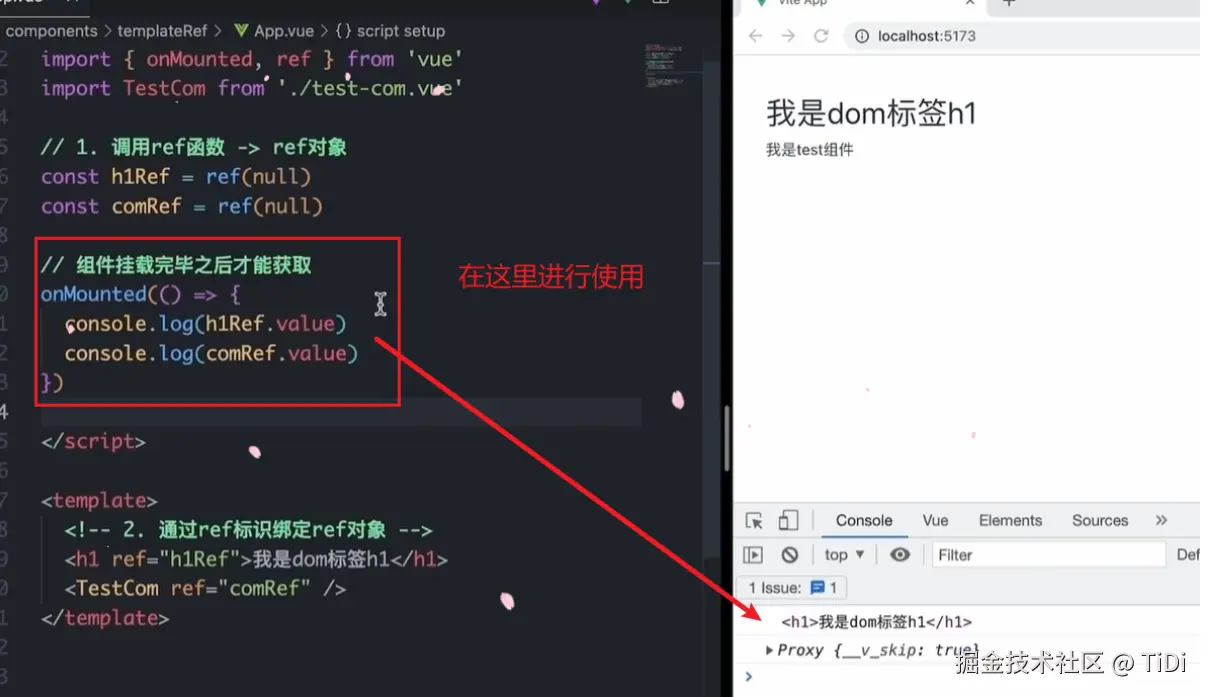Open the components breadcrumb
Screen dimensions: 1207x697
[52, 31]
